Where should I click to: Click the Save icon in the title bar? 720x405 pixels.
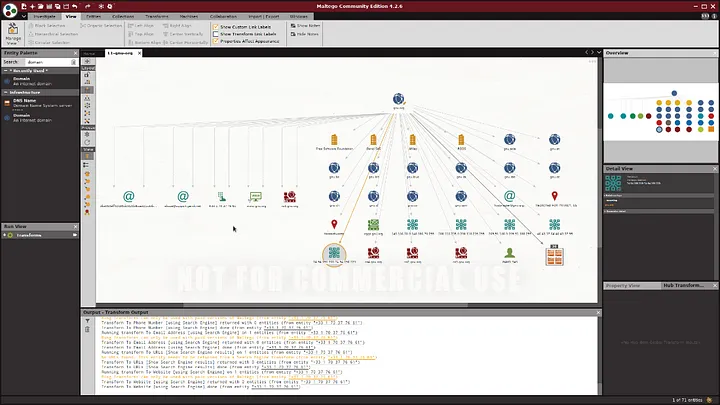[x=49, y=6]
